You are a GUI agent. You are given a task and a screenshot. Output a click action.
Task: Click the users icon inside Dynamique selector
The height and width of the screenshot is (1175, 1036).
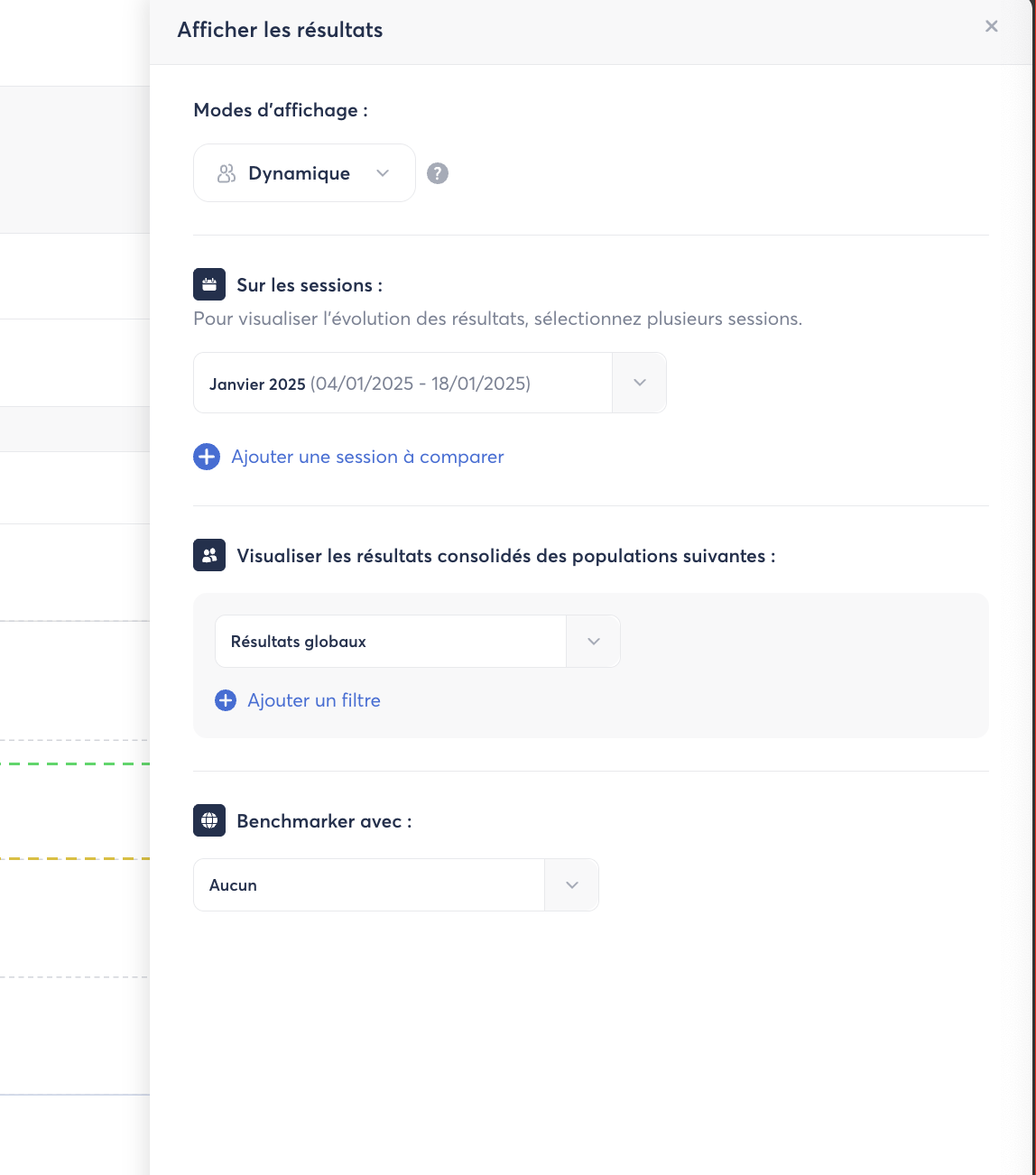pyautogui.click(x=227, y=173)
